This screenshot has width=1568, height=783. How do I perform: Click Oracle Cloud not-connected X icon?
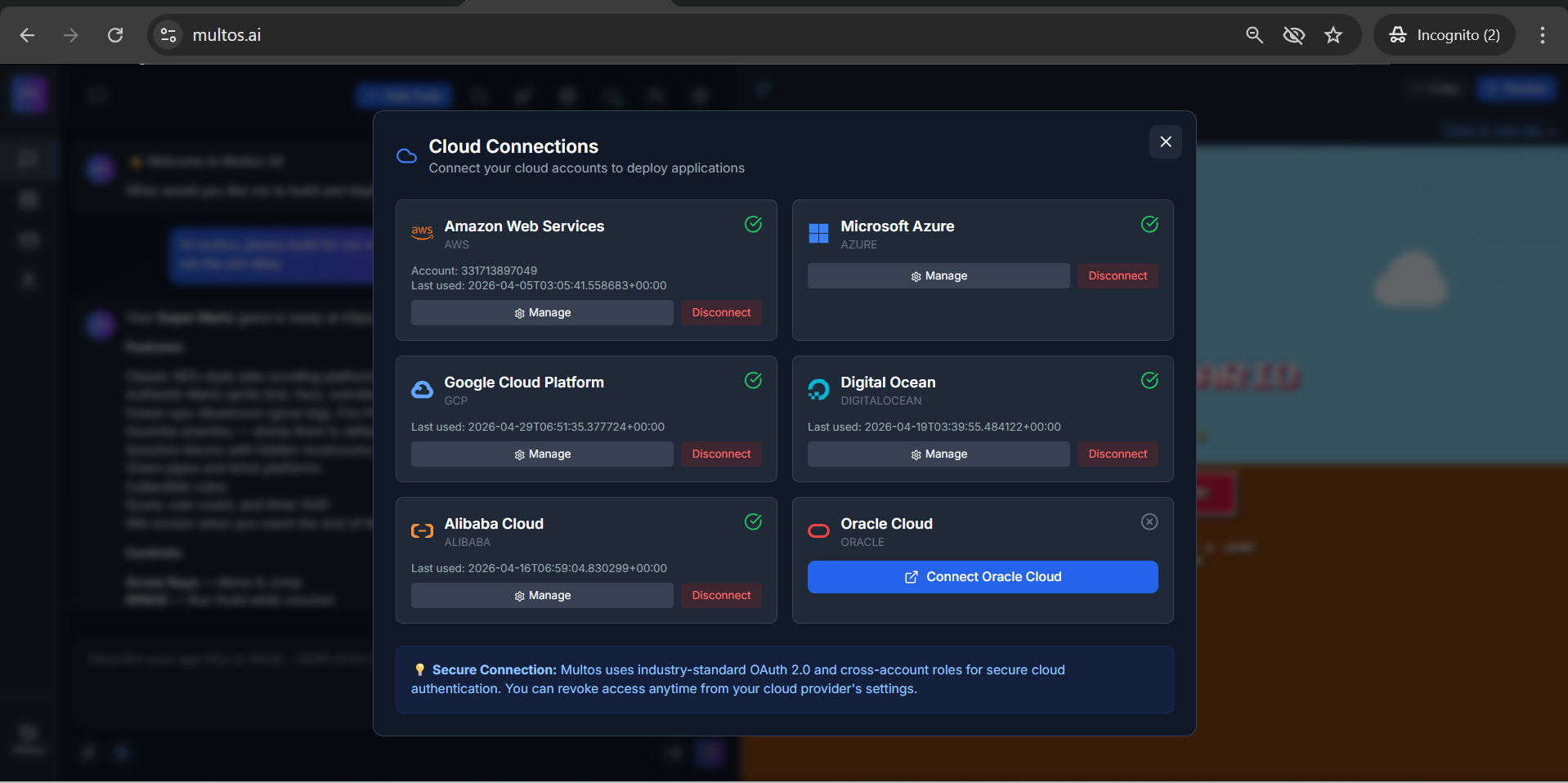point(1149,521)
